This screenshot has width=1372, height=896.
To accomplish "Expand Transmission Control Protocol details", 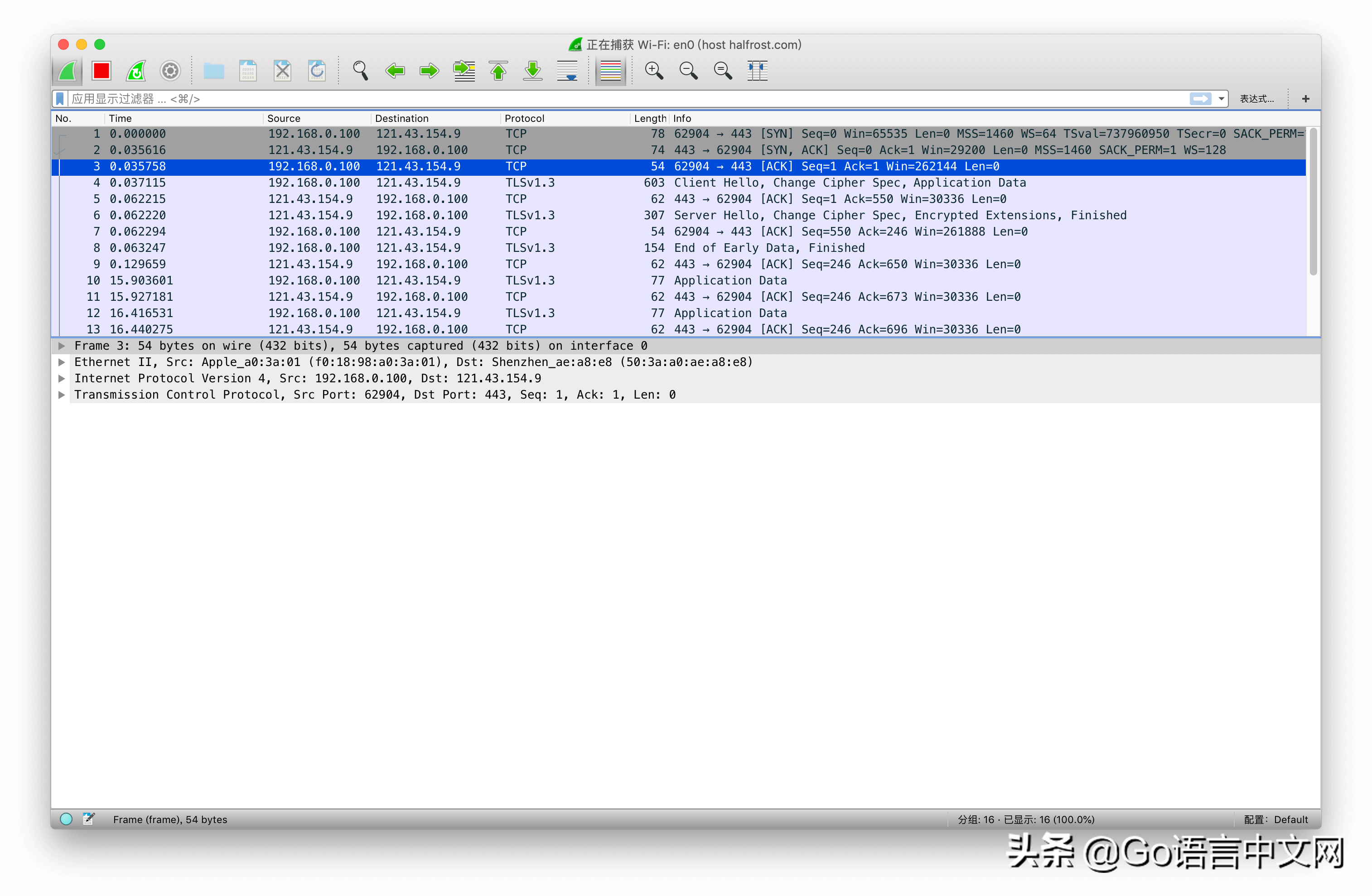I will (62, 395).
